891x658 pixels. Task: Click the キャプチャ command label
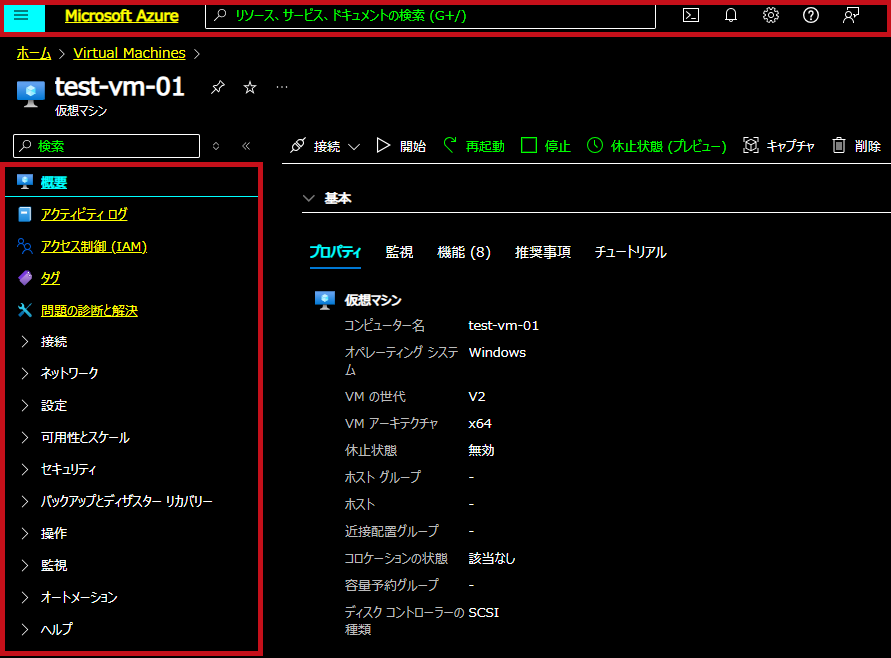790,146
